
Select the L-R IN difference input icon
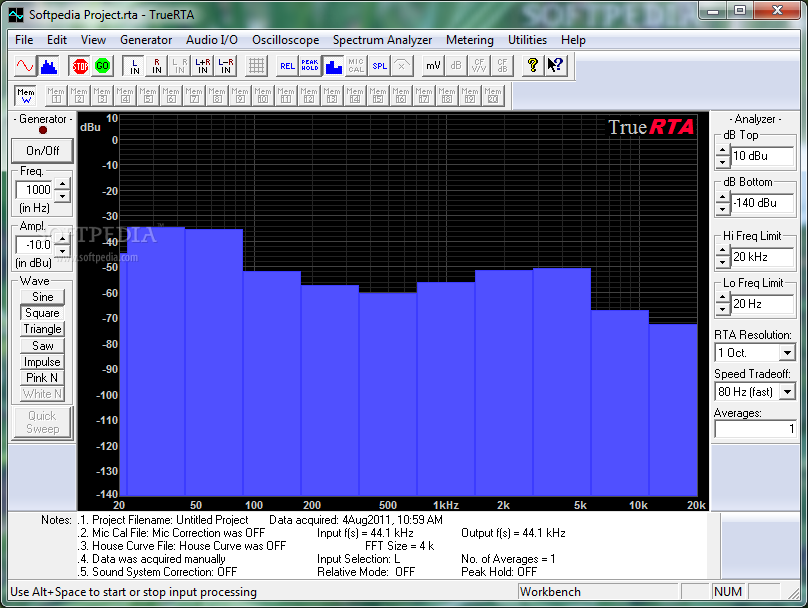pyautogui.click(x=226, y=65)
